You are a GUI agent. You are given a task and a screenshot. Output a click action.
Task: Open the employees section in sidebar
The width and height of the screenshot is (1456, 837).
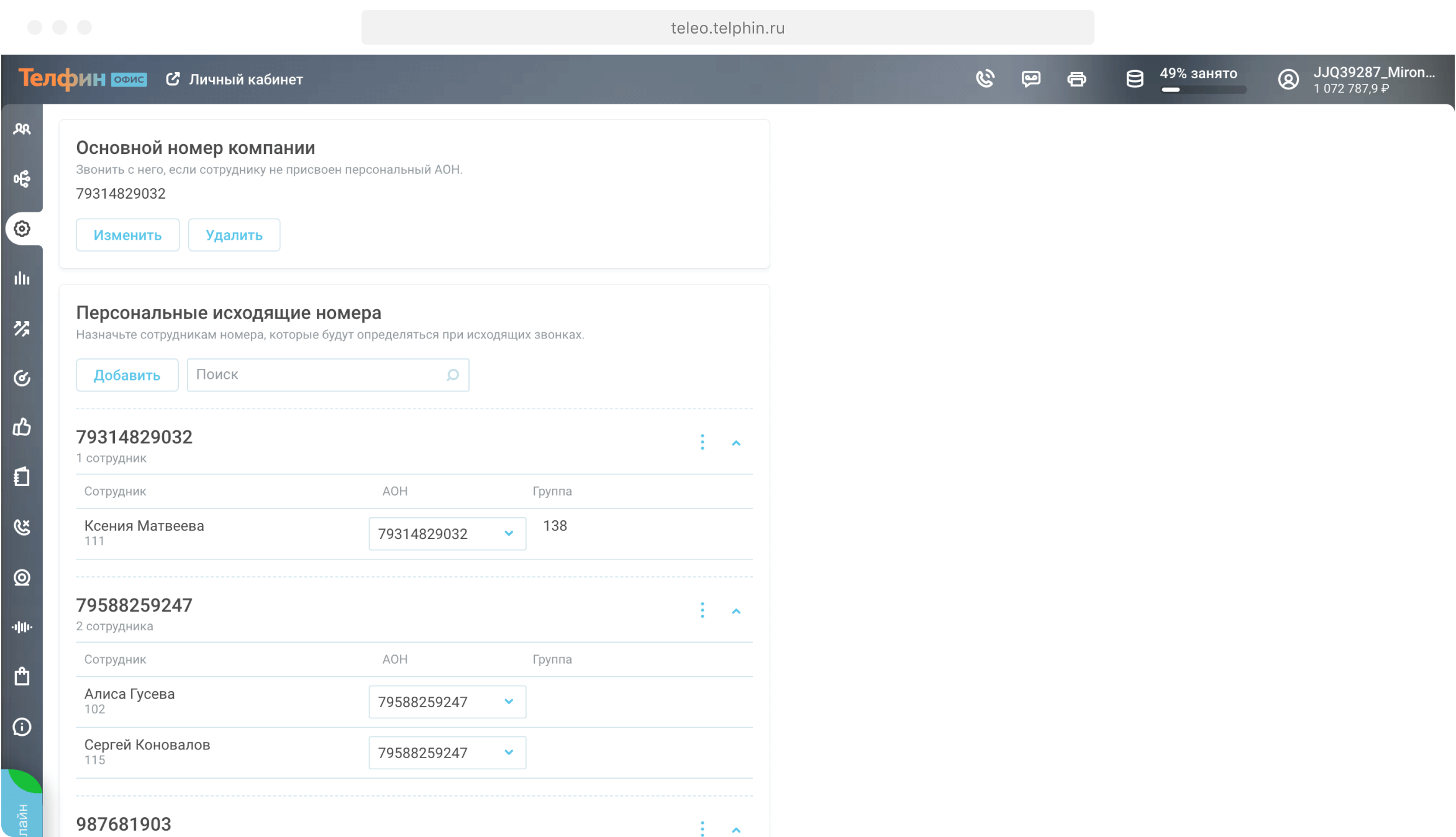(22, 129)
